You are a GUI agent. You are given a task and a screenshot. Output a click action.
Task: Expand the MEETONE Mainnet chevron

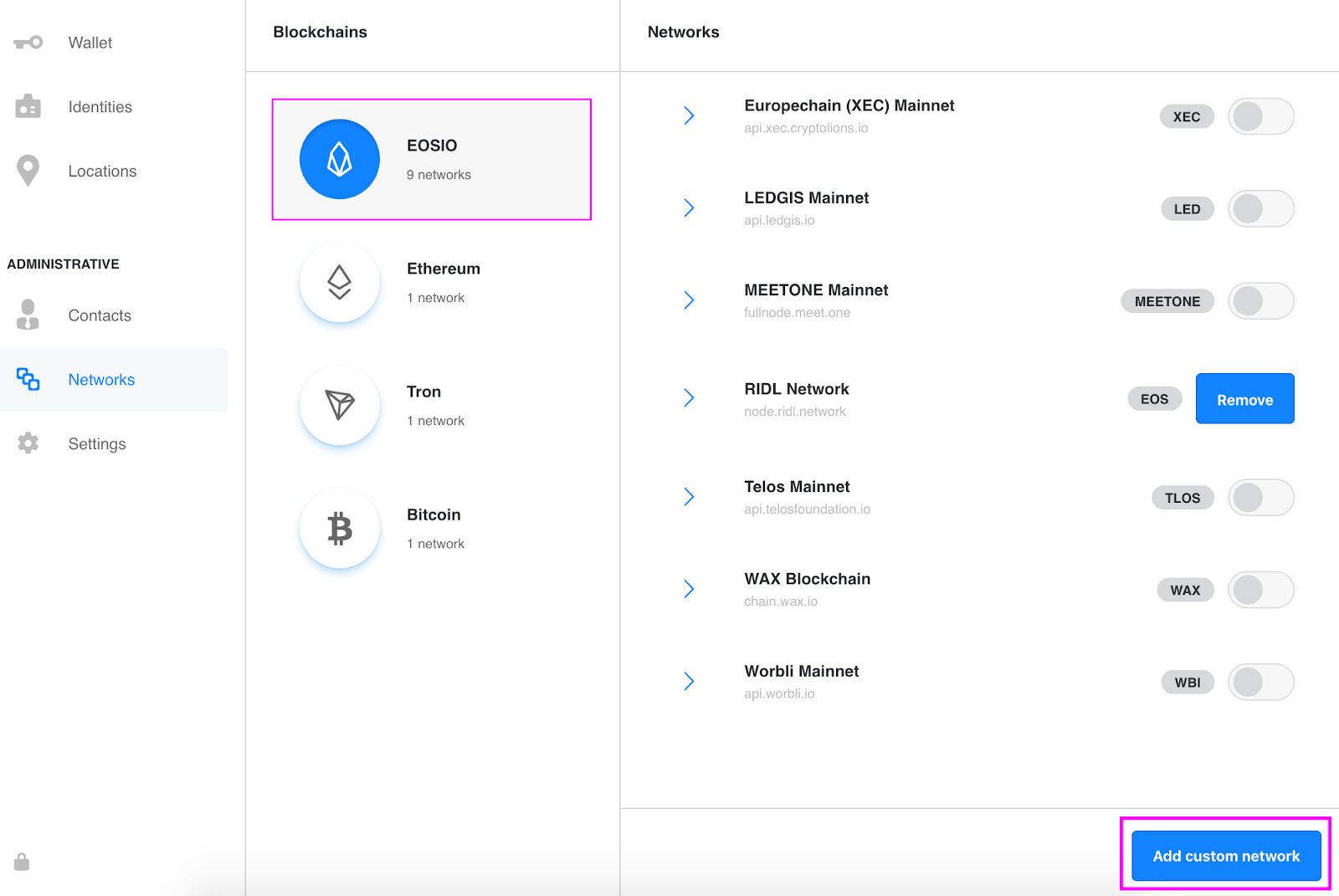(x=689, y=300)
